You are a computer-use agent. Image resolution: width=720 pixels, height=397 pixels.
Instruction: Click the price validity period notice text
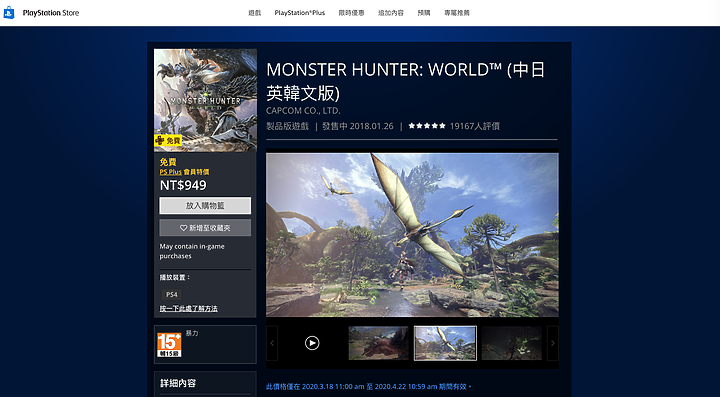tap(368, 387)
